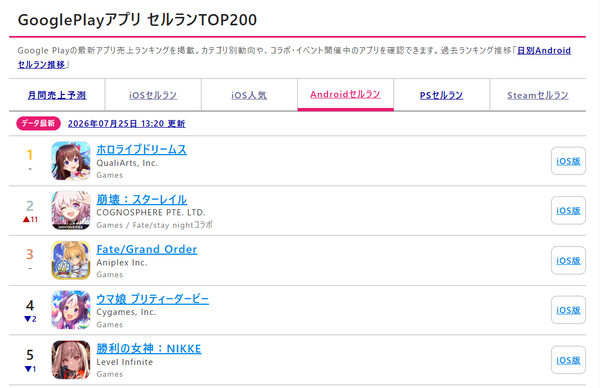Open the Fate/Grand Order app icon
600x388 pixels.
pyautogui.click(x=71, y=260)
